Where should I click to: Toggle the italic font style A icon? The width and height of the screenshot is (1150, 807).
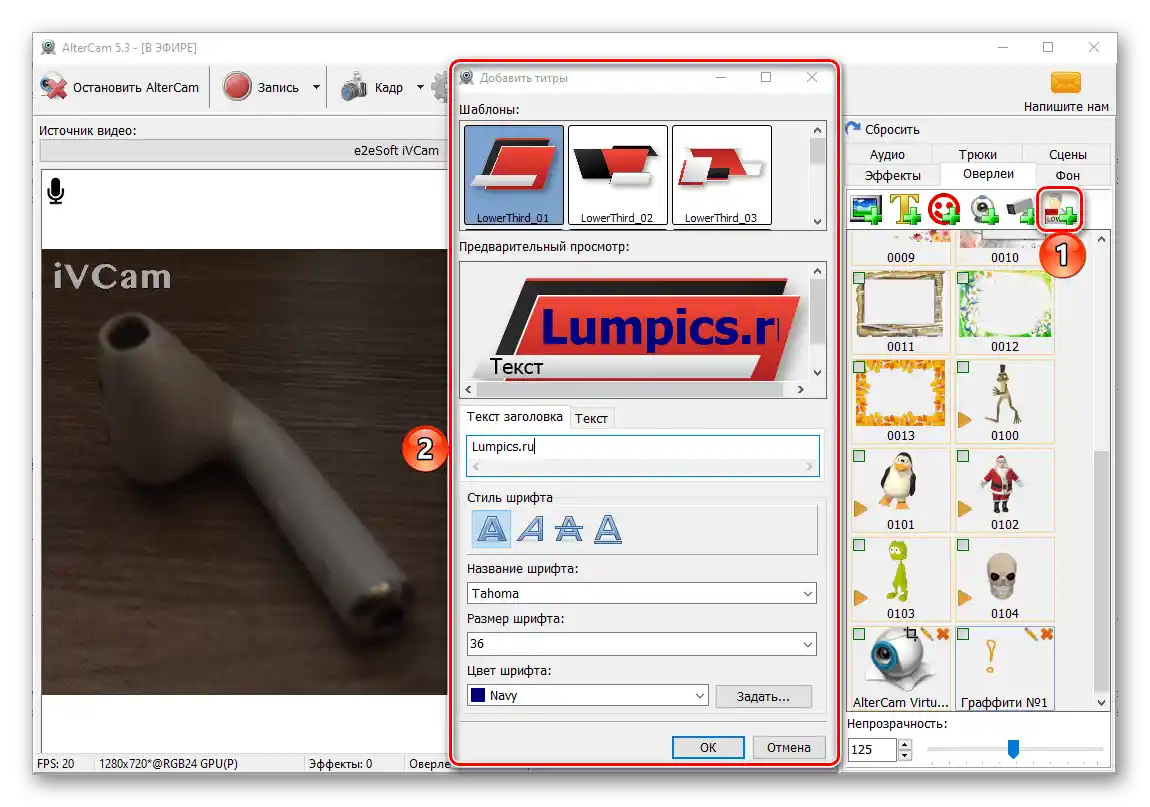(x=530, y=529)
